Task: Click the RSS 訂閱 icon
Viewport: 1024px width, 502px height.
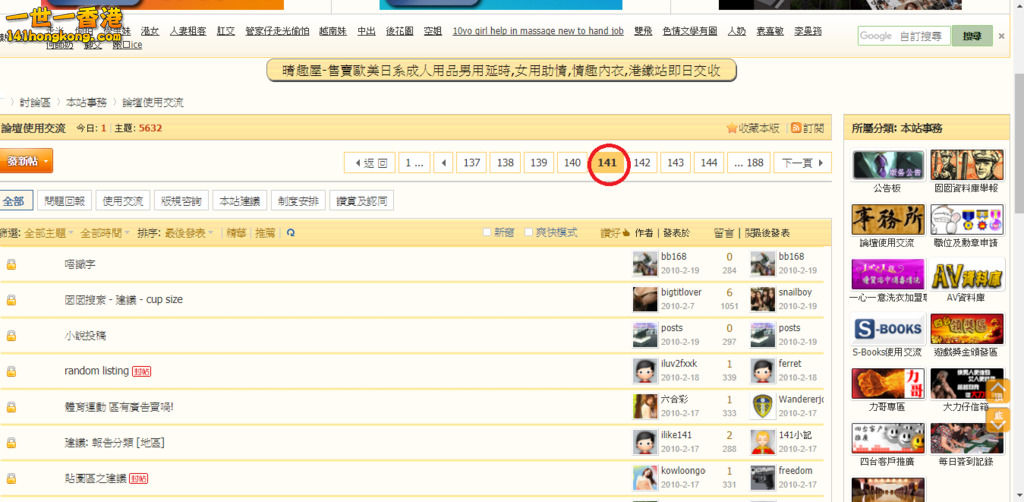Action: pyautogui.click(x=796, y=128)
